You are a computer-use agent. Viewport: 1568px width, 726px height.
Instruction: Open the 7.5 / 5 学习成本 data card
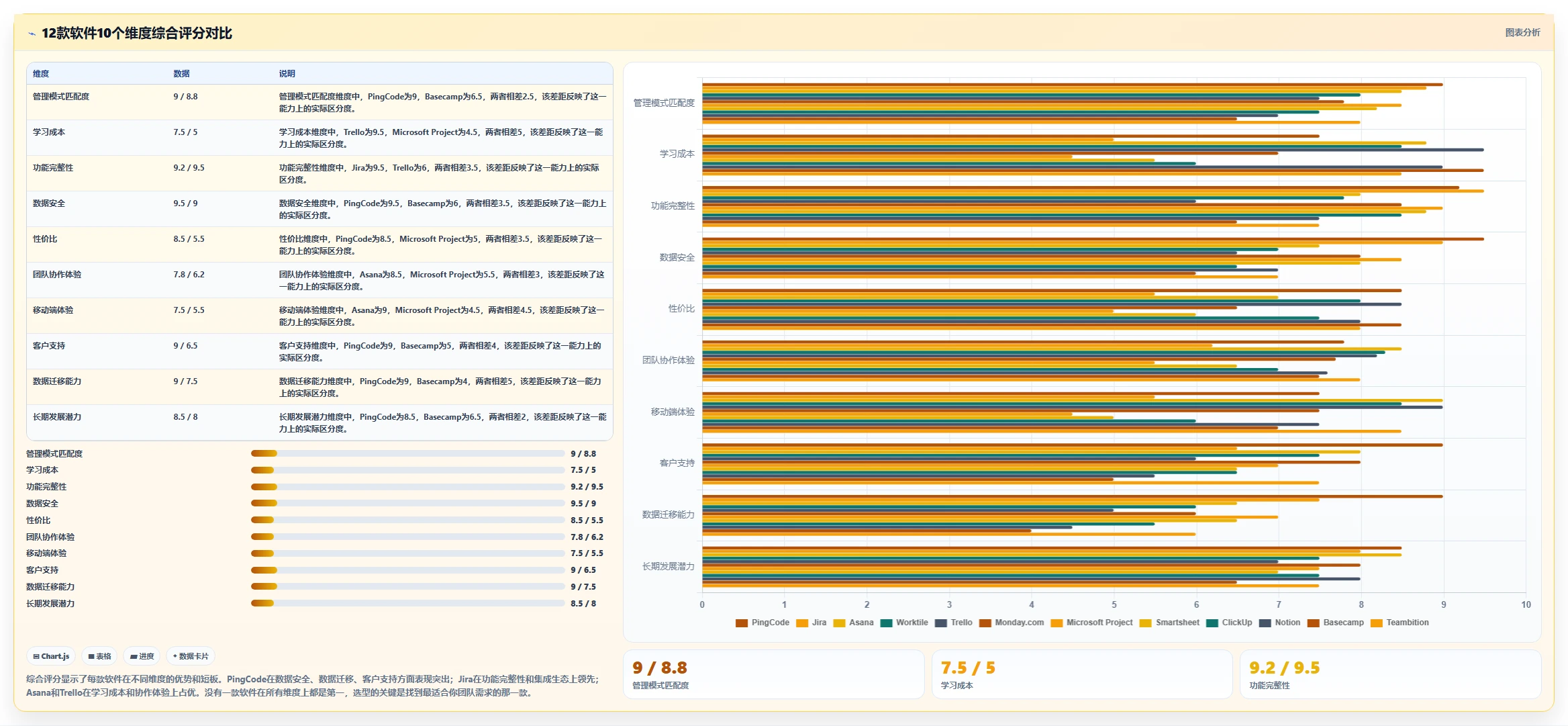pos(1082,674)
